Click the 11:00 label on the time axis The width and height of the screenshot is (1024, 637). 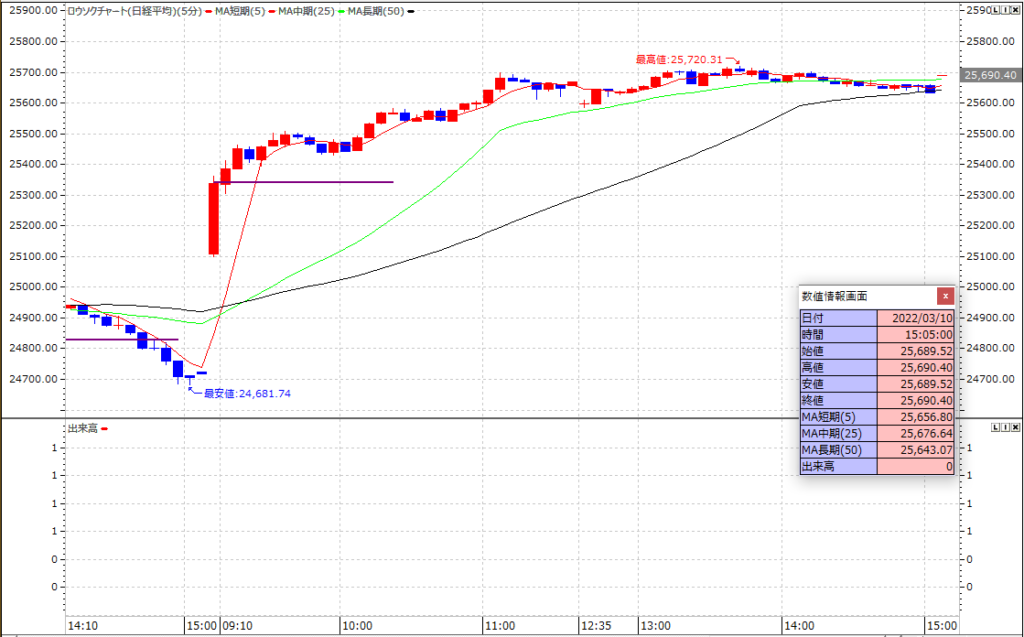click(501, 626)
